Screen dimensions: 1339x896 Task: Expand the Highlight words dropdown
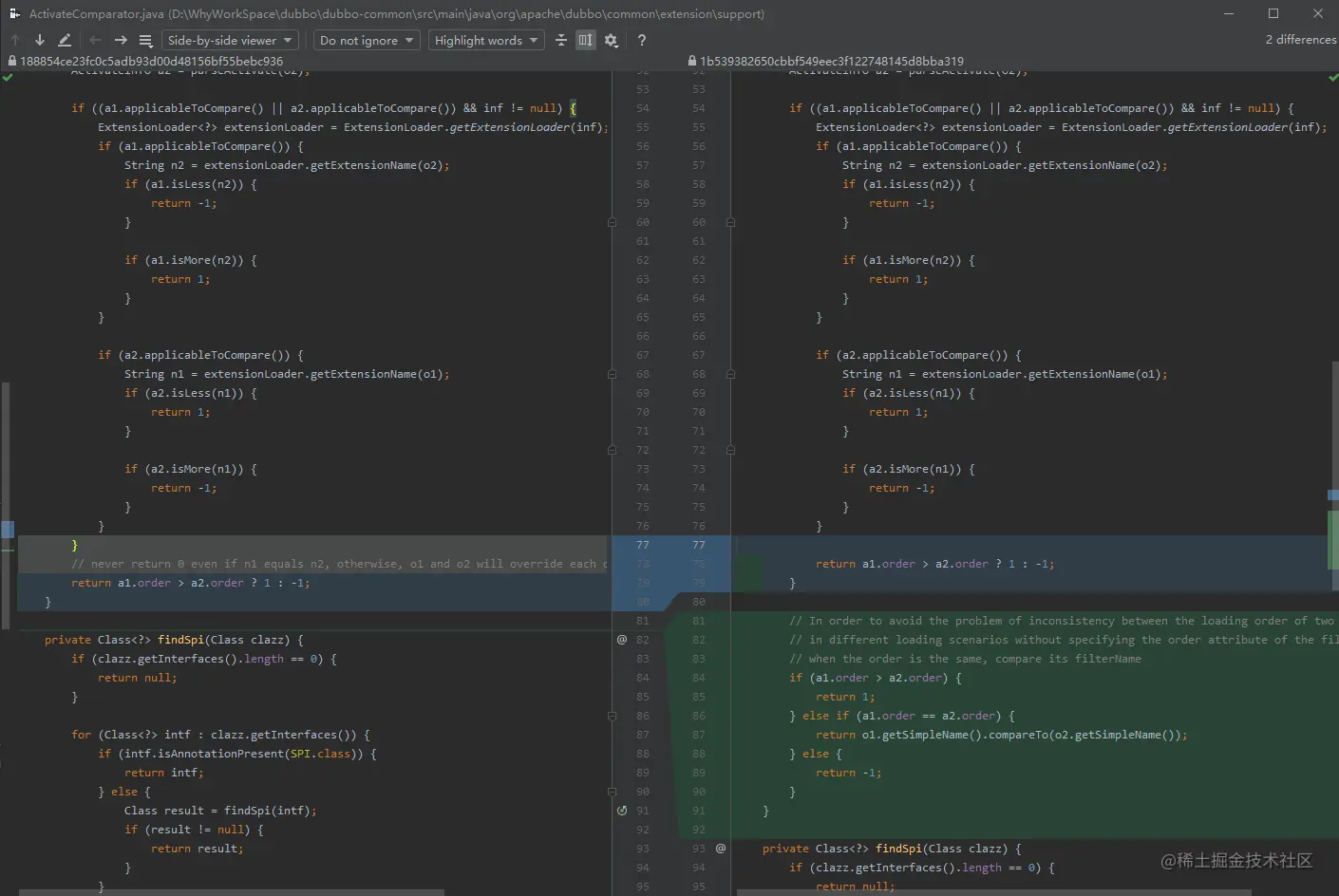coord(486,40)
